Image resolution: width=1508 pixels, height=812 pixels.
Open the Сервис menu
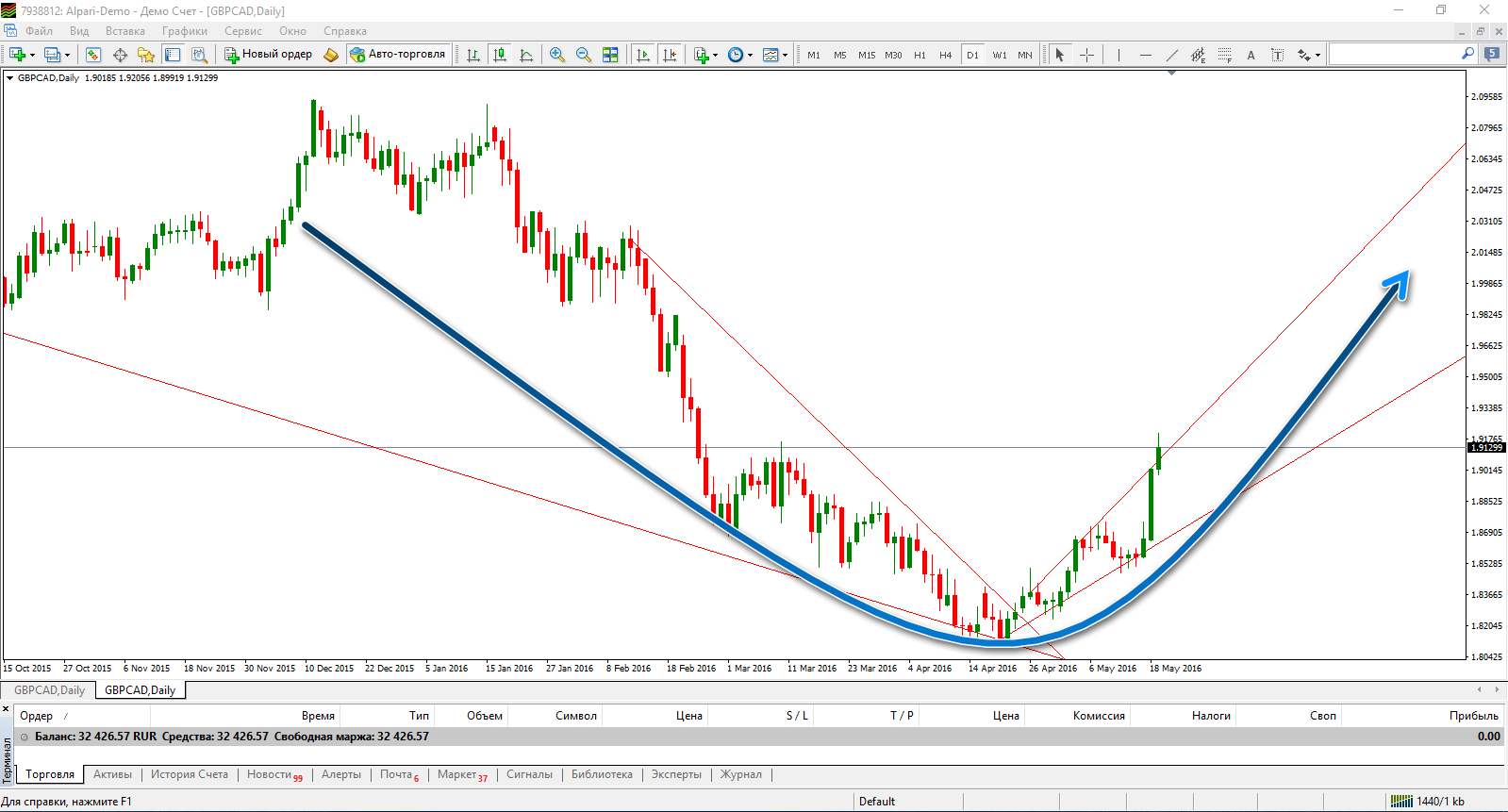243,31
